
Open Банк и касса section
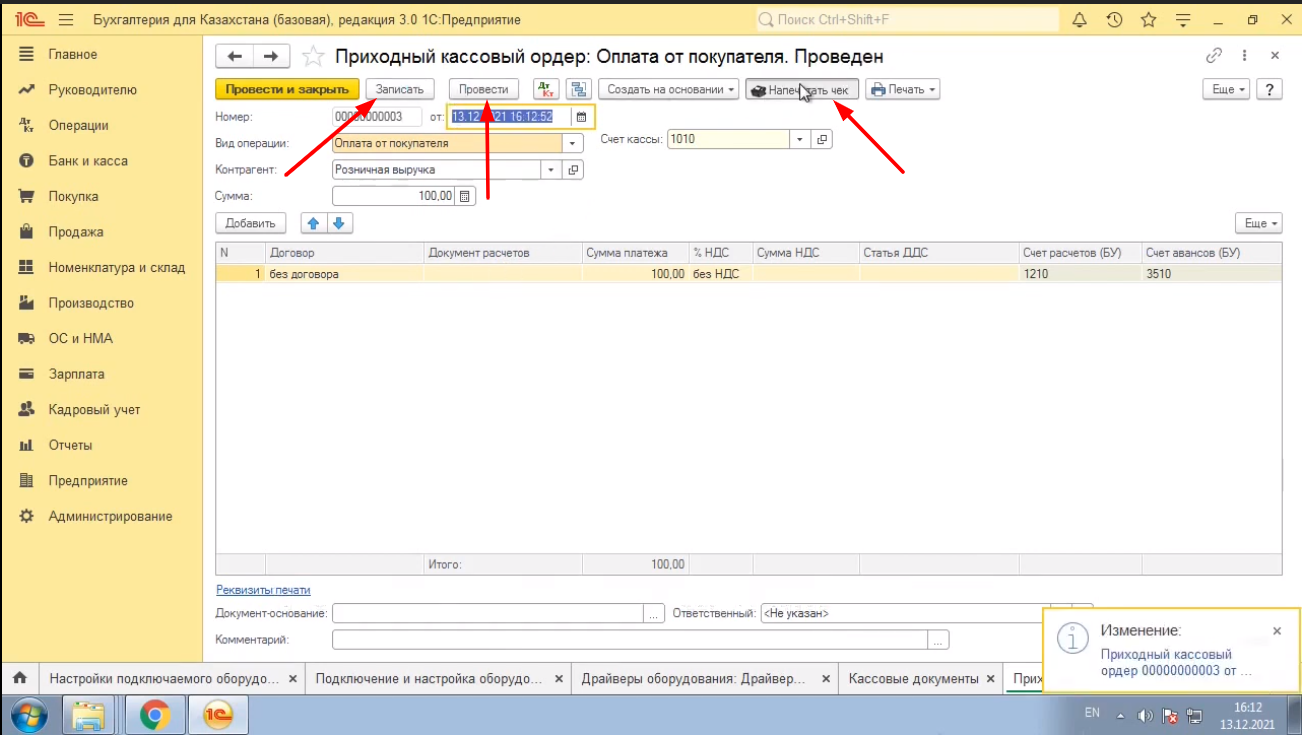pos(88,161)
